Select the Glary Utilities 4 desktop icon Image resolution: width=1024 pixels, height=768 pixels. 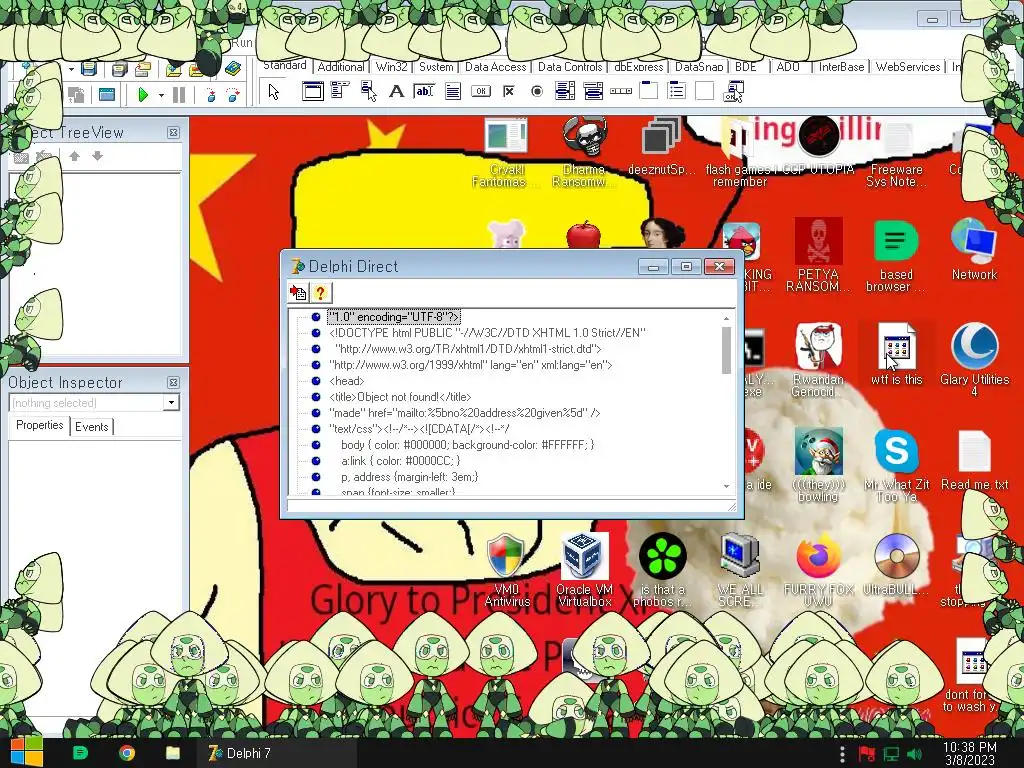point(974,359)
